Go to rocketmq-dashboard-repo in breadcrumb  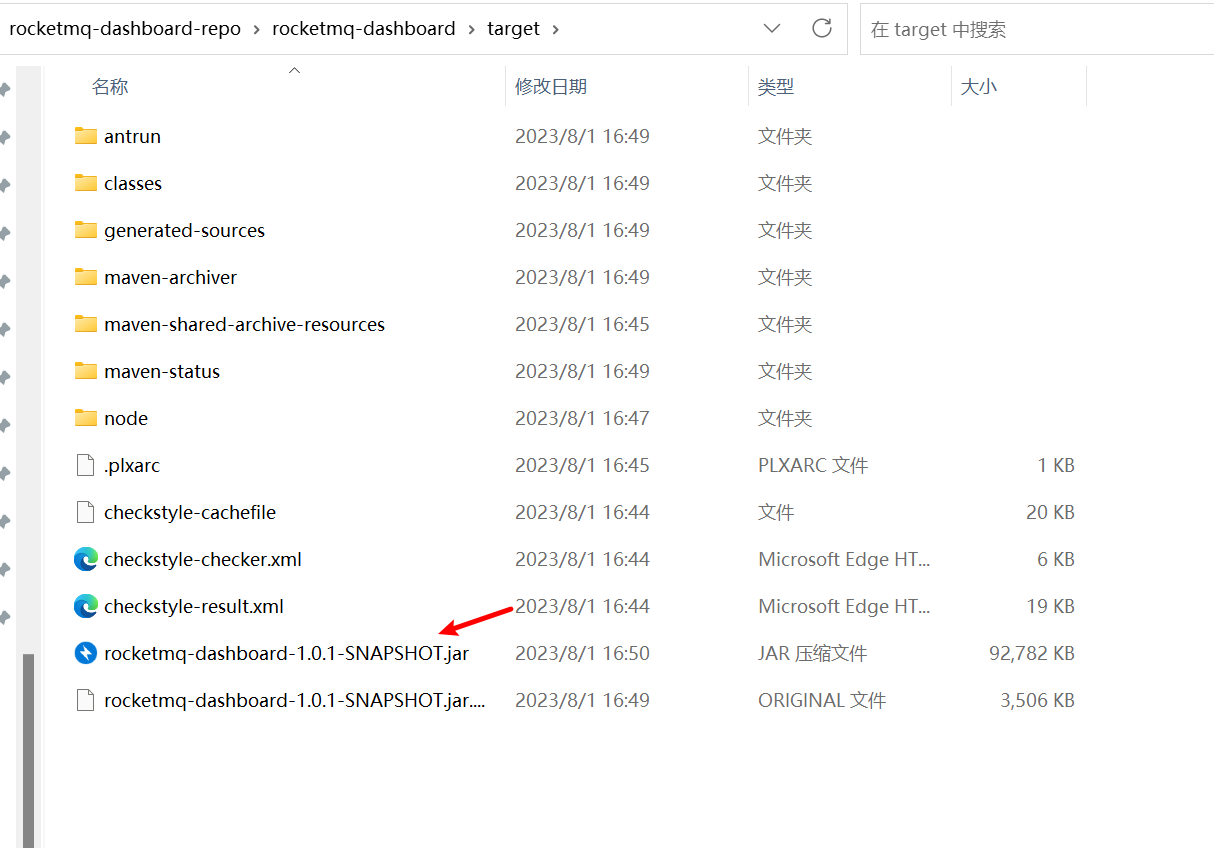125,29
